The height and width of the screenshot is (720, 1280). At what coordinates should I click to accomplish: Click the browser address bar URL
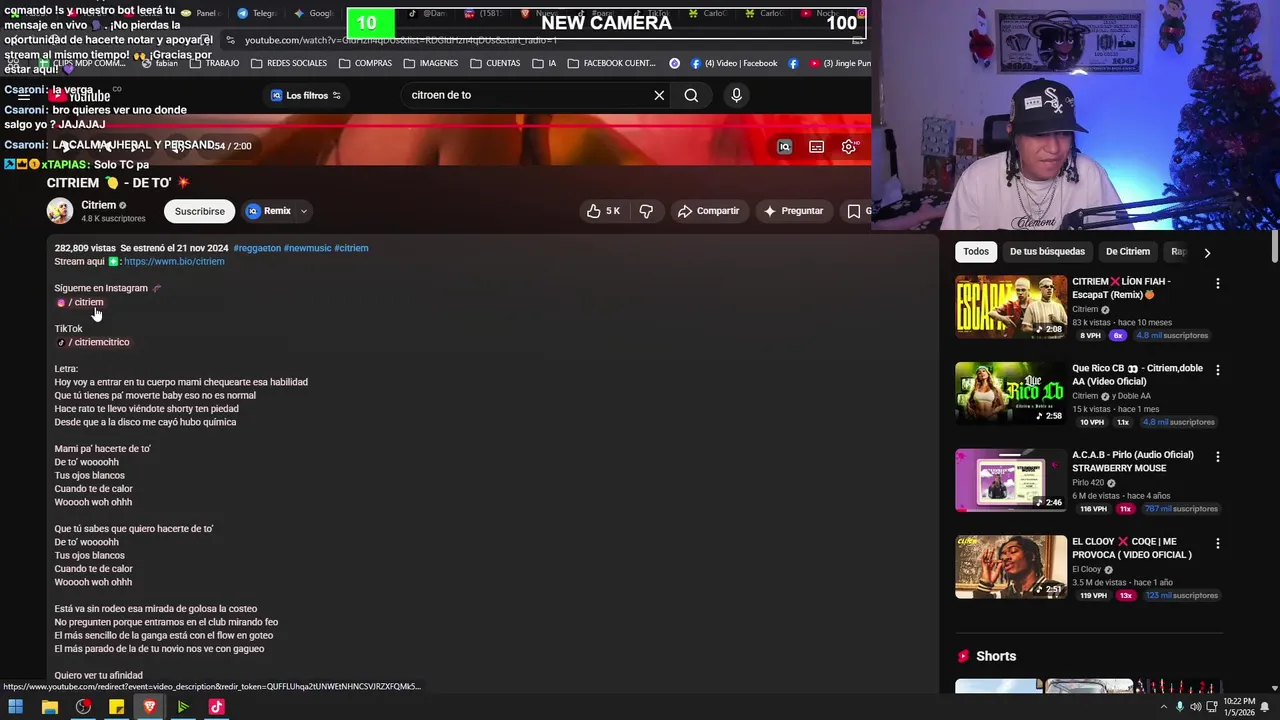(400, 40)
